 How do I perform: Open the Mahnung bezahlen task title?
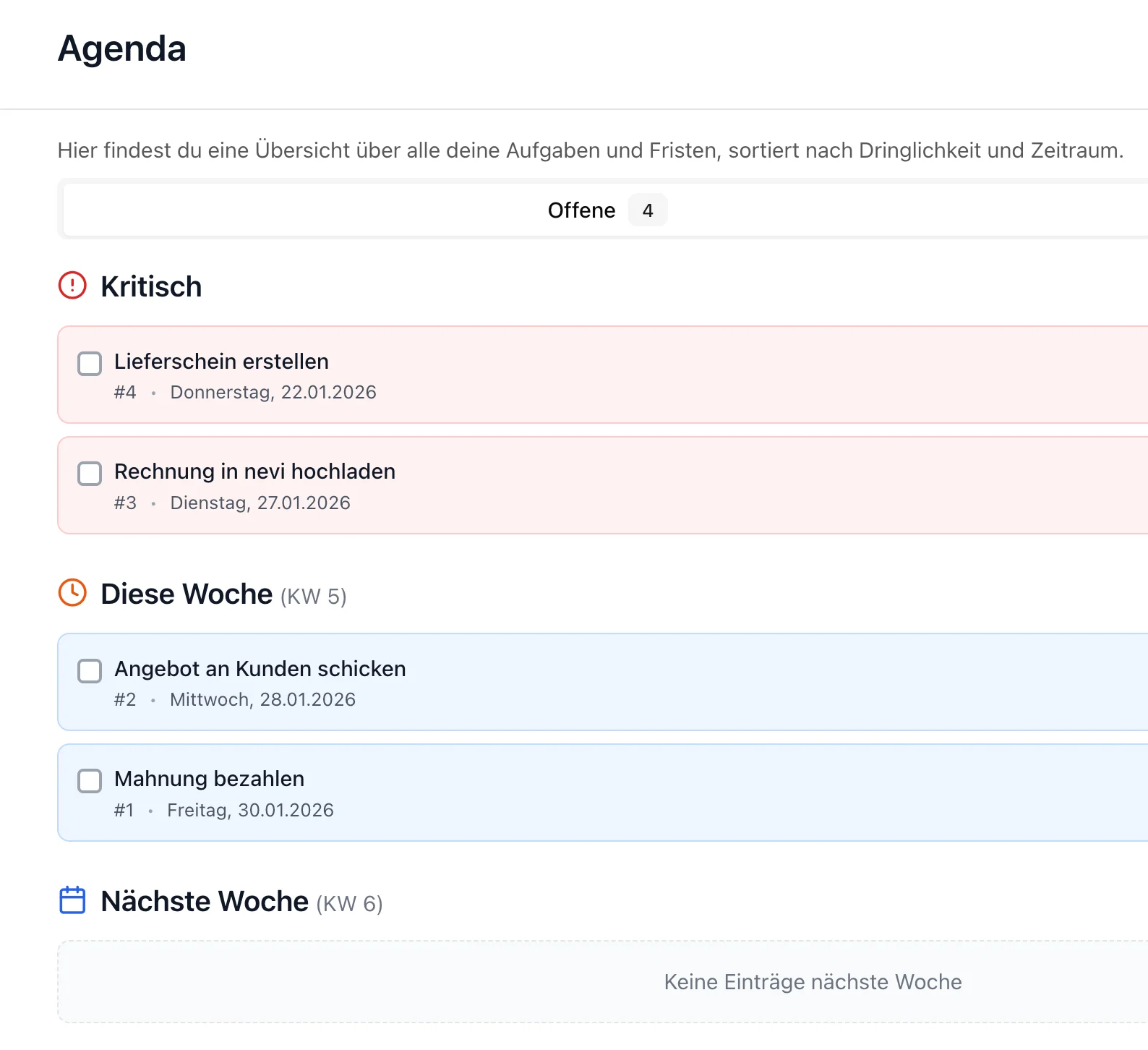click(x=209, y=779)
